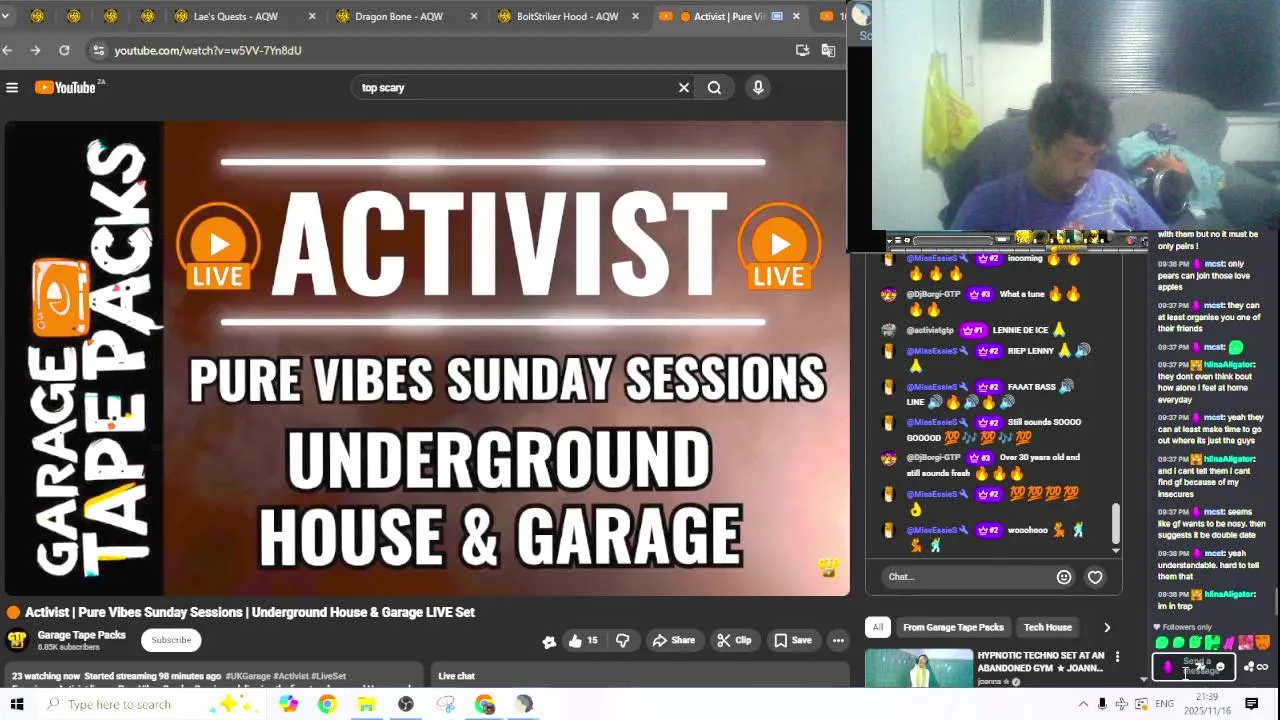Open the Windows Start menu
This screenshot has width=1280, height=720.
(x=17, y=704)
